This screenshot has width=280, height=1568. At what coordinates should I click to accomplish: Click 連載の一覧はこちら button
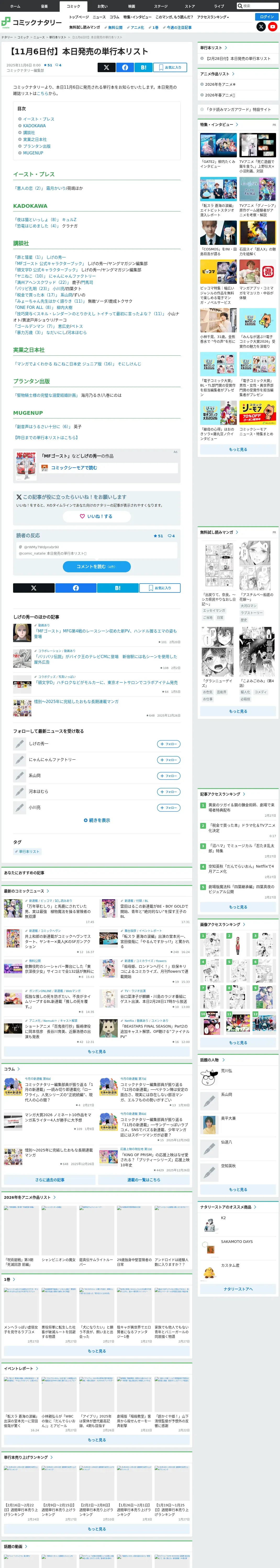(x=144, y=1180)
